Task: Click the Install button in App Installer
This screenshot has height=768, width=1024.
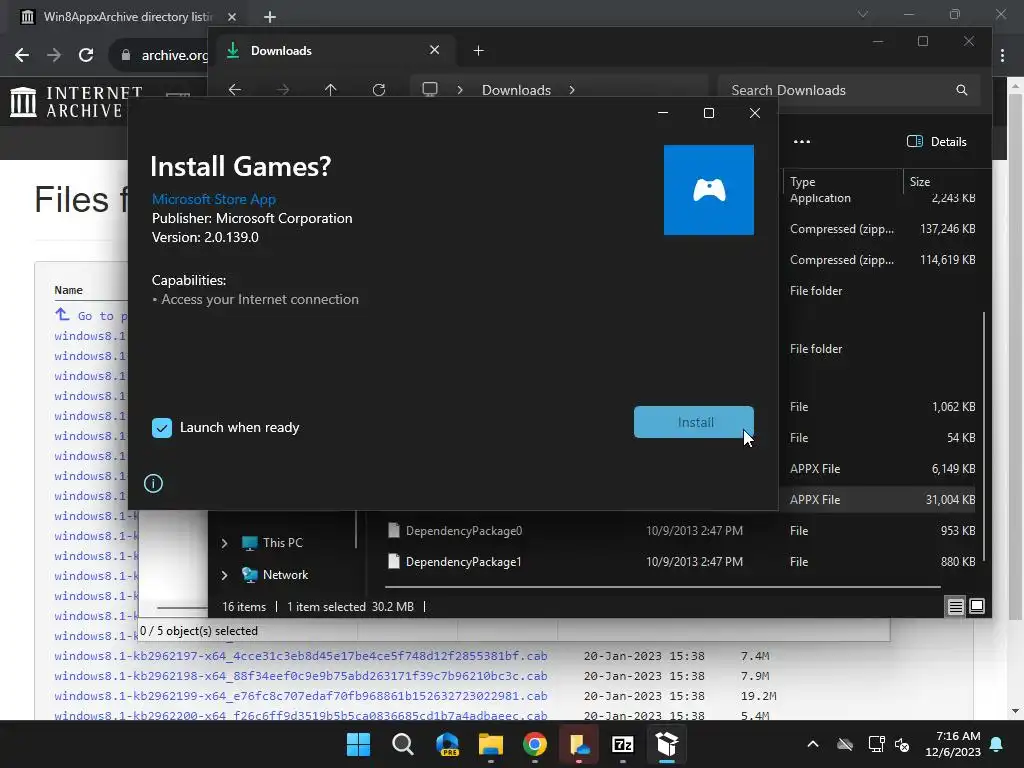Action: coord(694,423)
